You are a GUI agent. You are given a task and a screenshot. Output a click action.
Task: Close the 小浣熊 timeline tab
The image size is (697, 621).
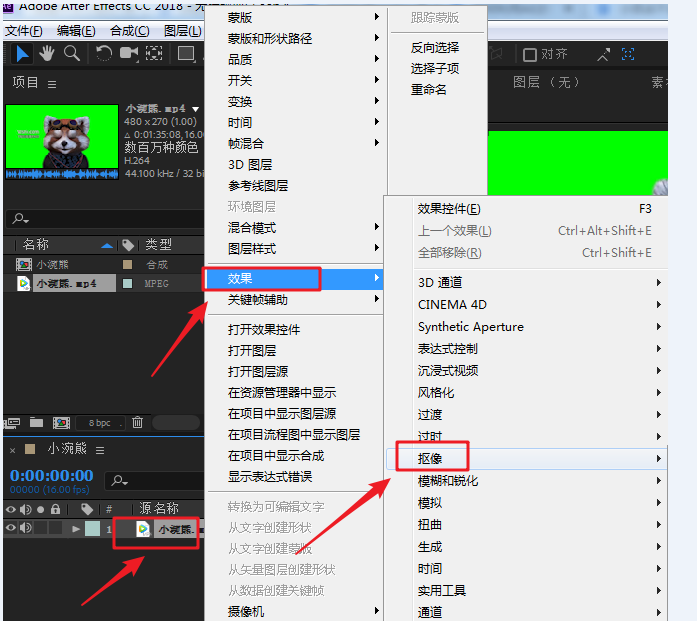[12, 450]
